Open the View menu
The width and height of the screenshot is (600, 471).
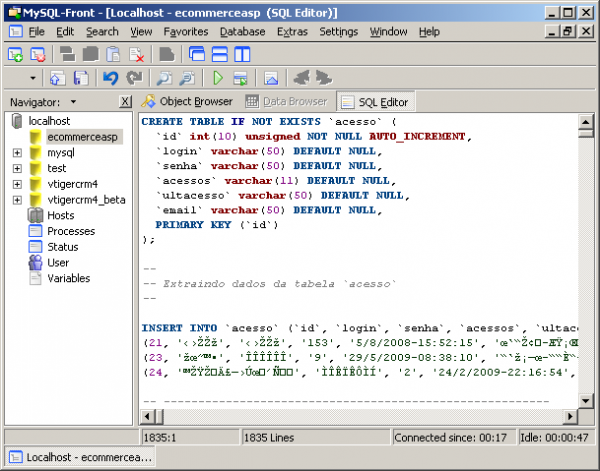(x=141, y=32)
